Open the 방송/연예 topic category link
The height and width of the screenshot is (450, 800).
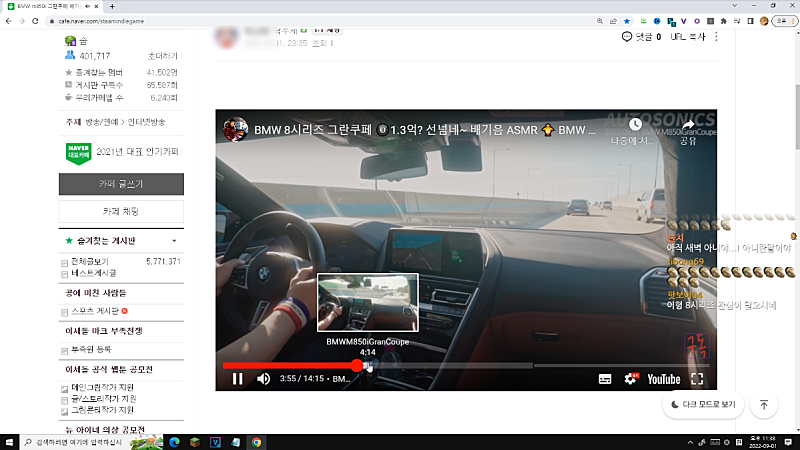pyautogui.click(x=102, y=122)
